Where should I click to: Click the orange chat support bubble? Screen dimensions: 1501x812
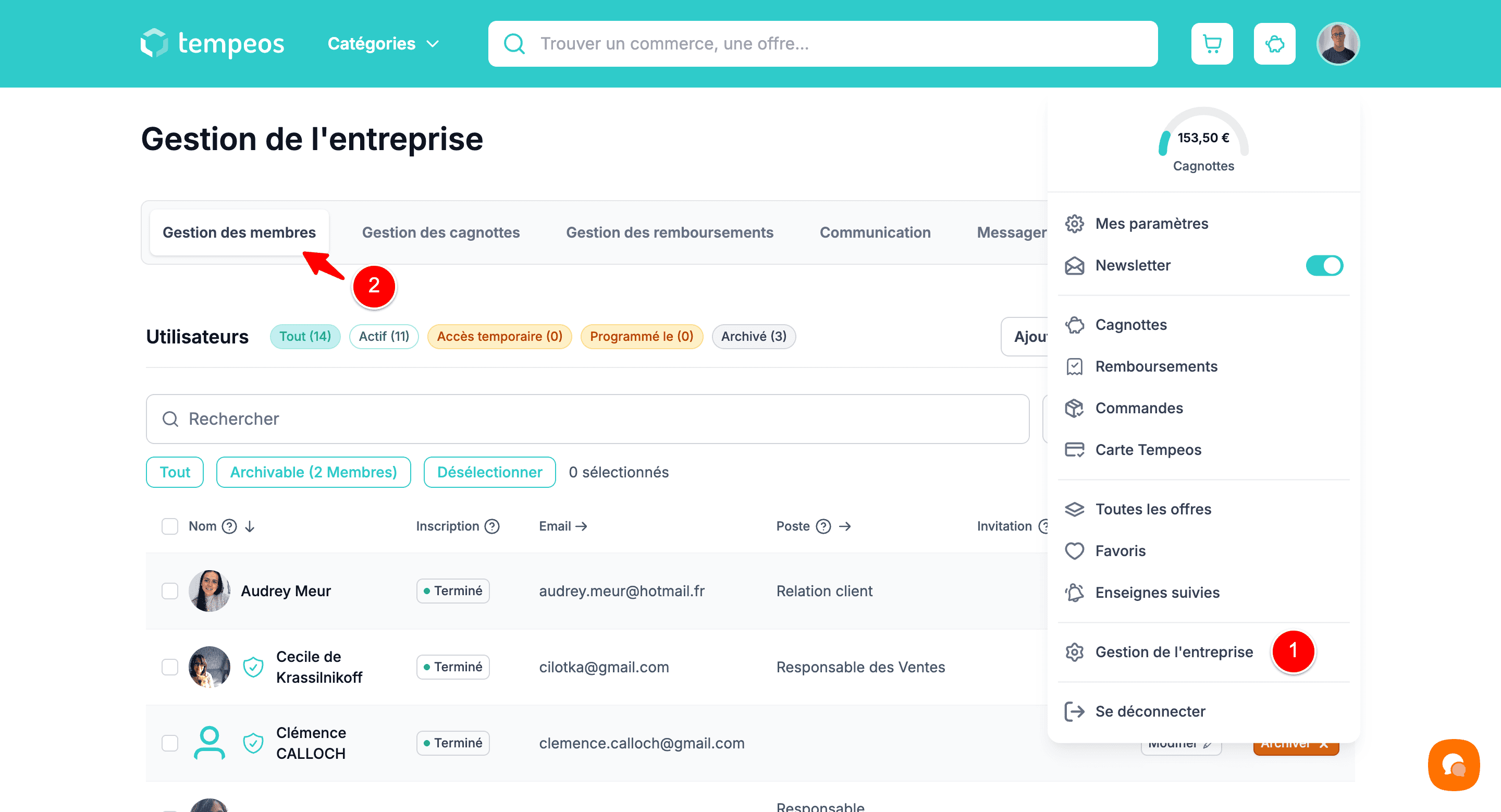point(1453,764)
